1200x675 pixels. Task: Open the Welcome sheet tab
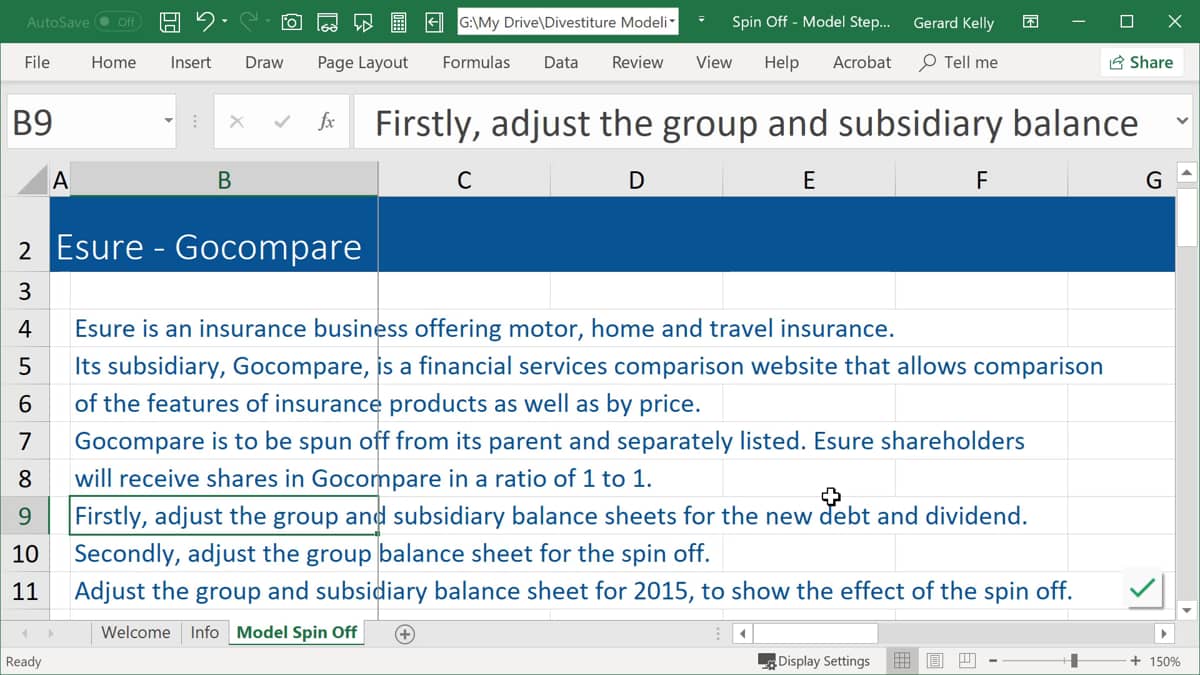click(x=135, y=632)
